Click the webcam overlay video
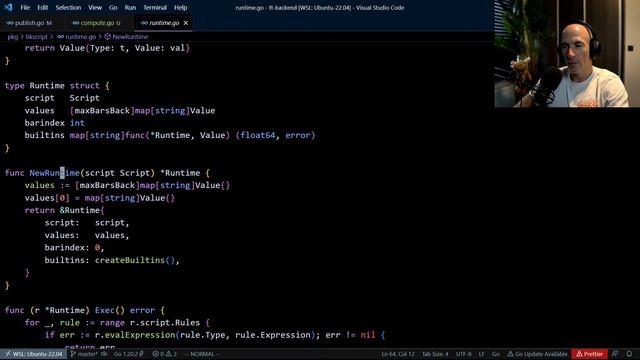Viewport: 640px width, 360px height. point(567,53)
